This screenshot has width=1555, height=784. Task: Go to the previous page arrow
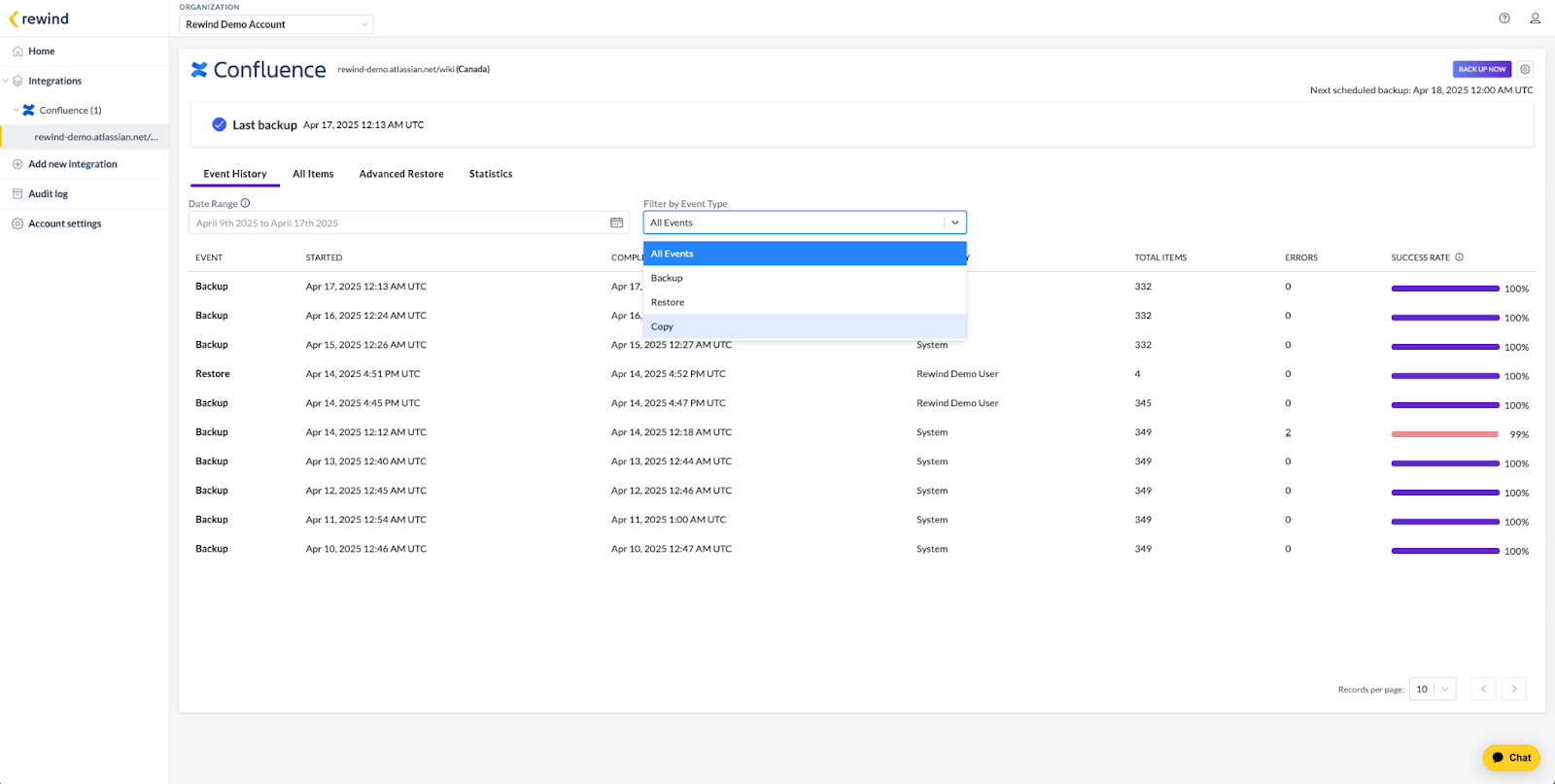coord(1483,689)
